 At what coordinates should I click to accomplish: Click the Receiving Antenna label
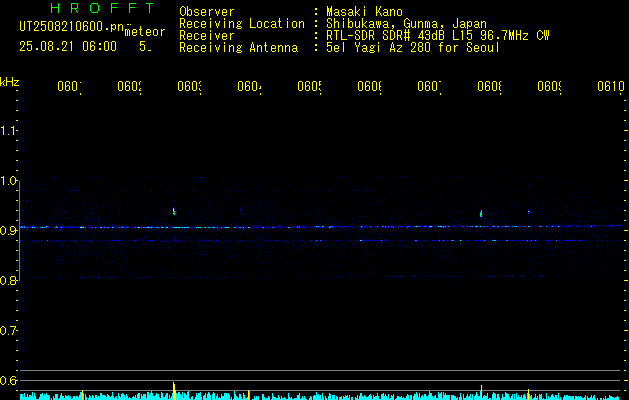tap(238, 48)
